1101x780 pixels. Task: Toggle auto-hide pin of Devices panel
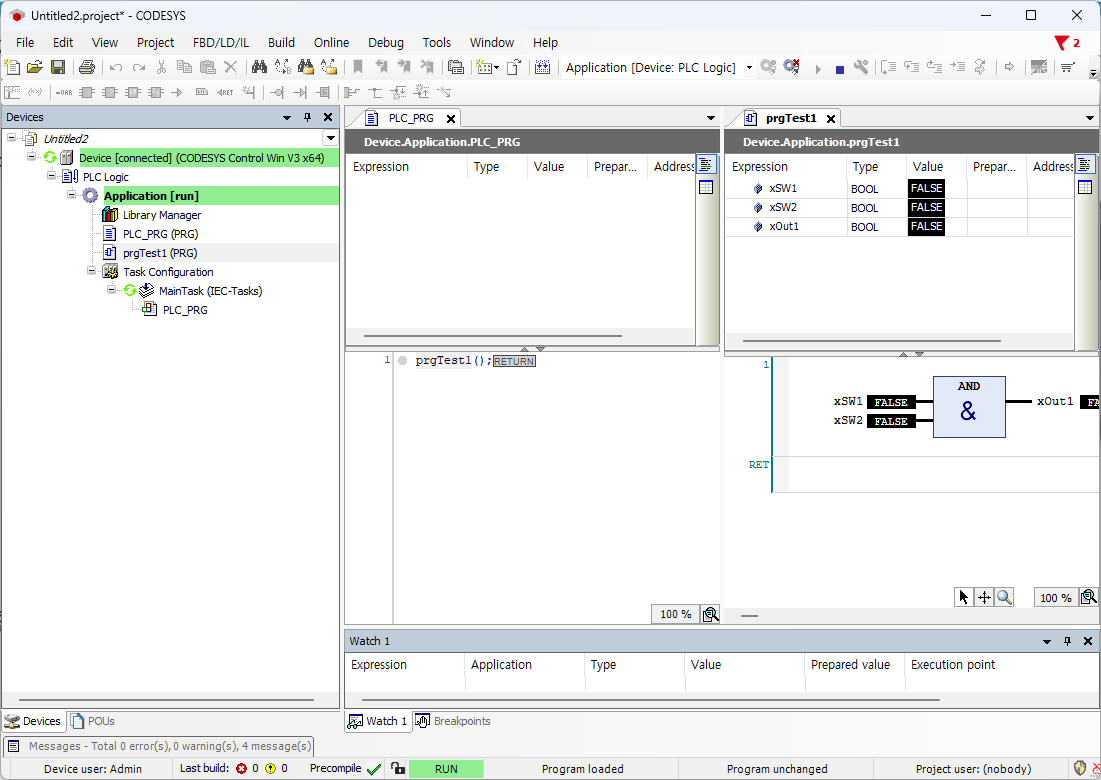click(x=307, y=117)
